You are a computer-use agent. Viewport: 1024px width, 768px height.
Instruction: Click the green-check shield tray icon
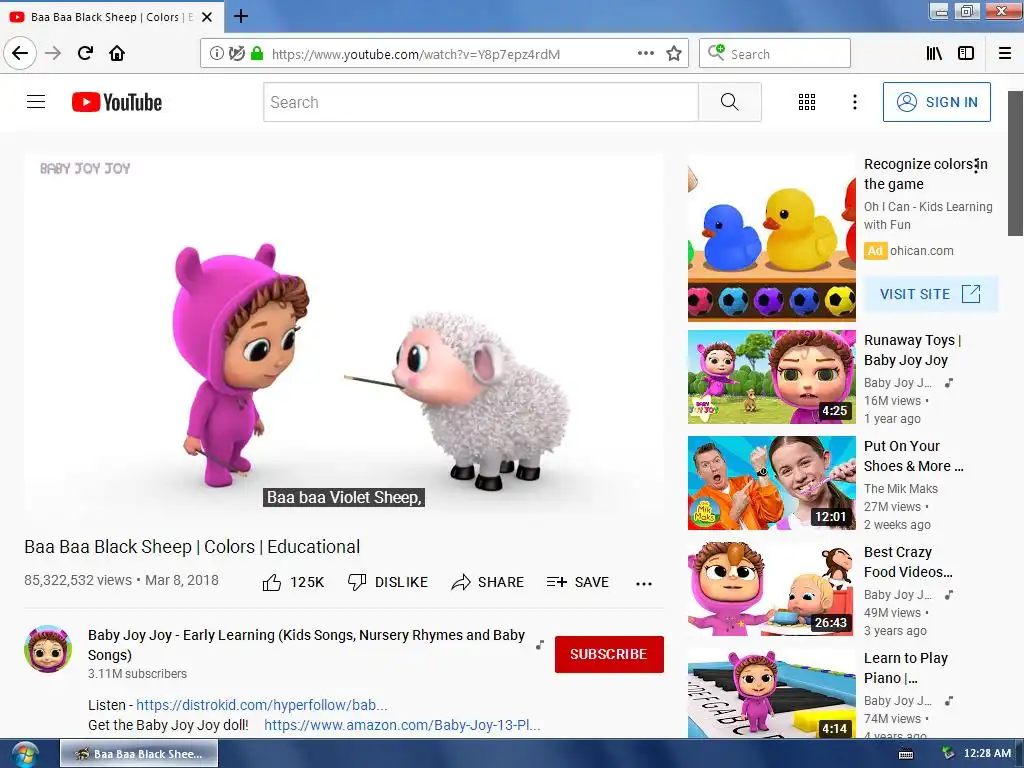coord(948,753)
